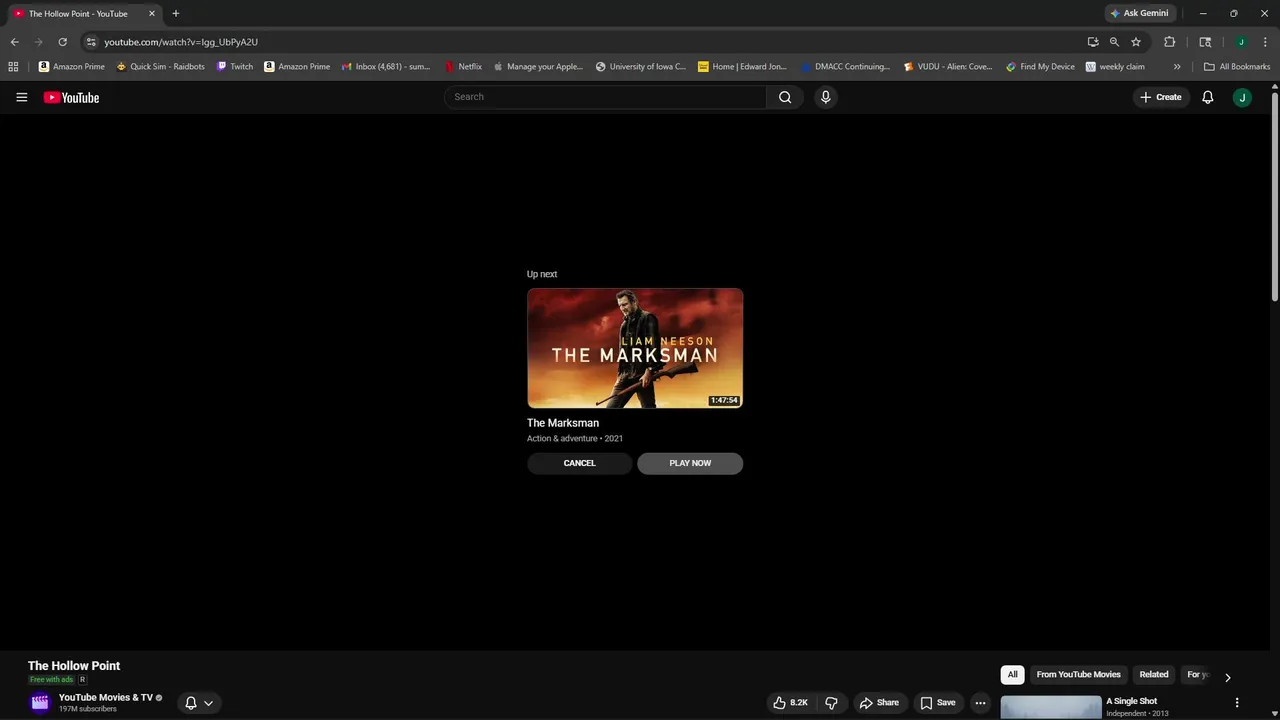Open Chrome three-dot menu

point(1265,42)
